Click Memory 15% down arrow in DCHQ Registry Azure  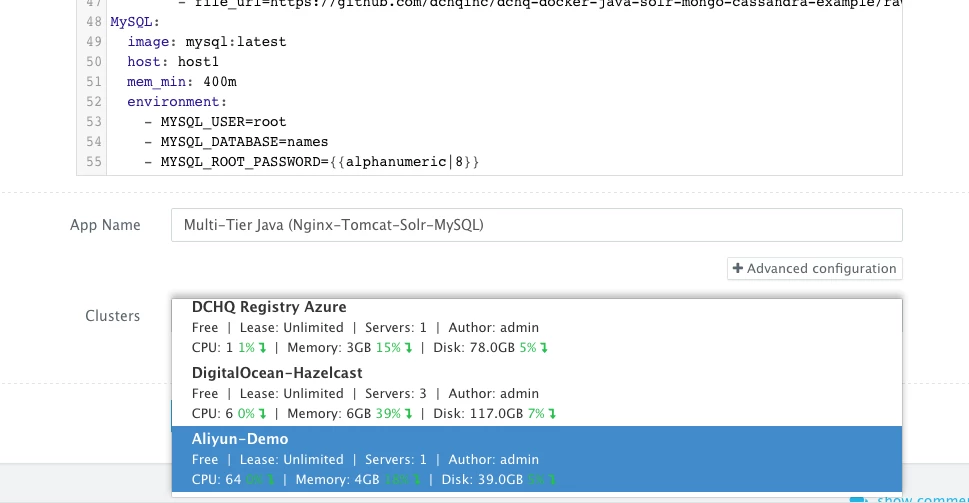coord(408,348)
